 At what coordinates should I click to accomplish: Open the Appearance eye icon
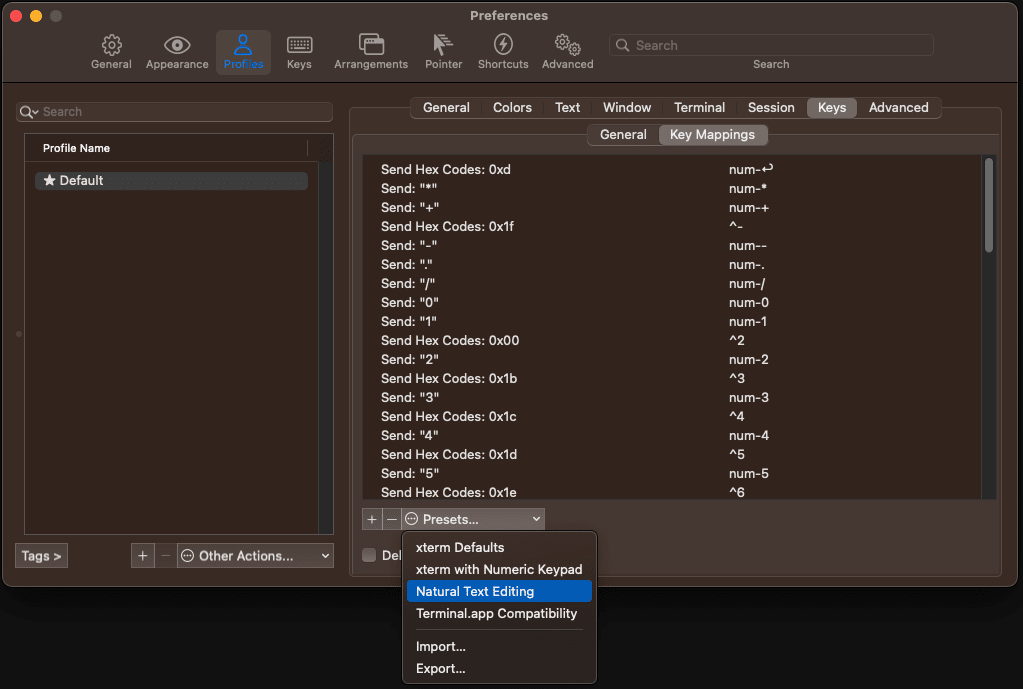click(x=177, y=45)
